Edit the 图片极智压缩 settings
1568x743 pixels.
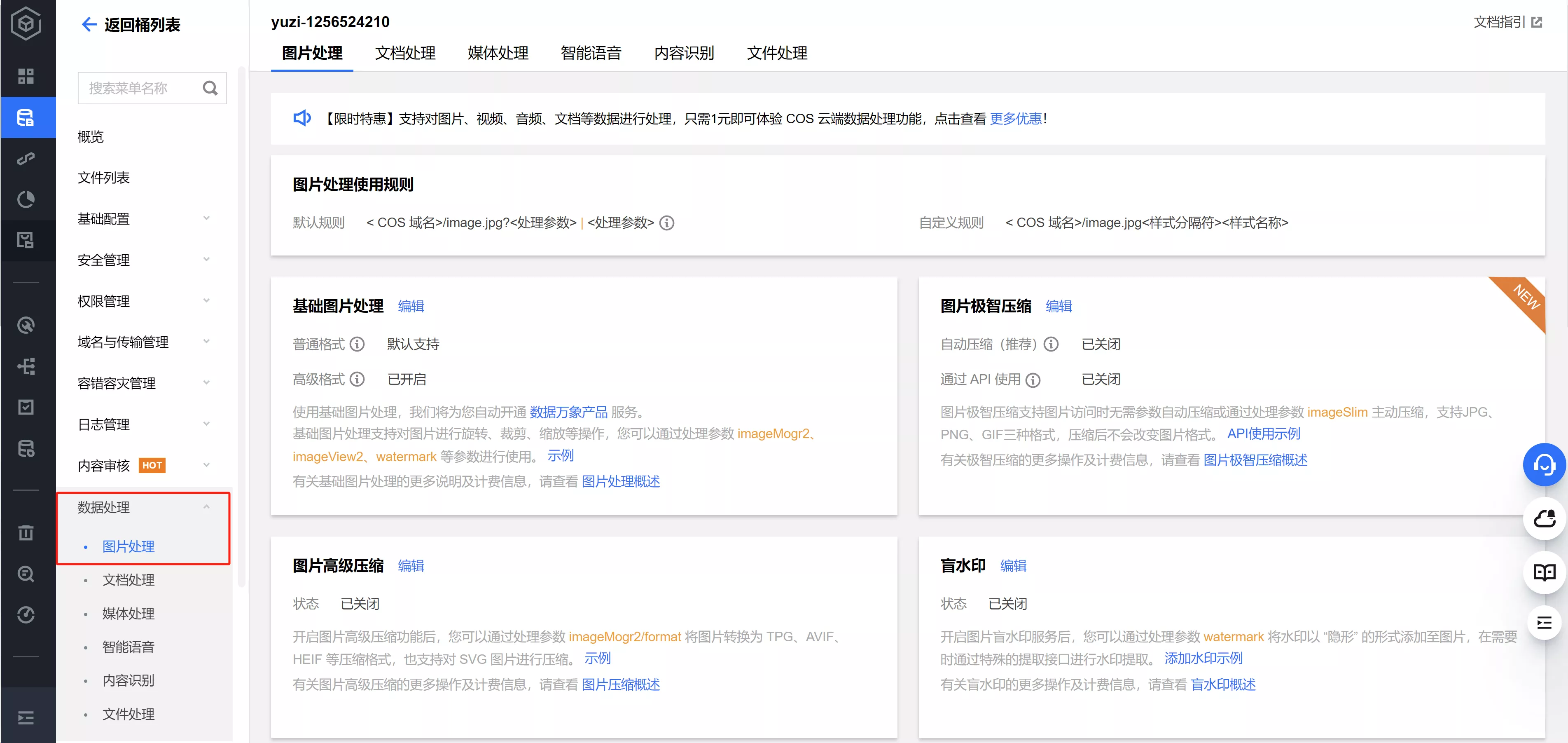(x=1059, y=306)
